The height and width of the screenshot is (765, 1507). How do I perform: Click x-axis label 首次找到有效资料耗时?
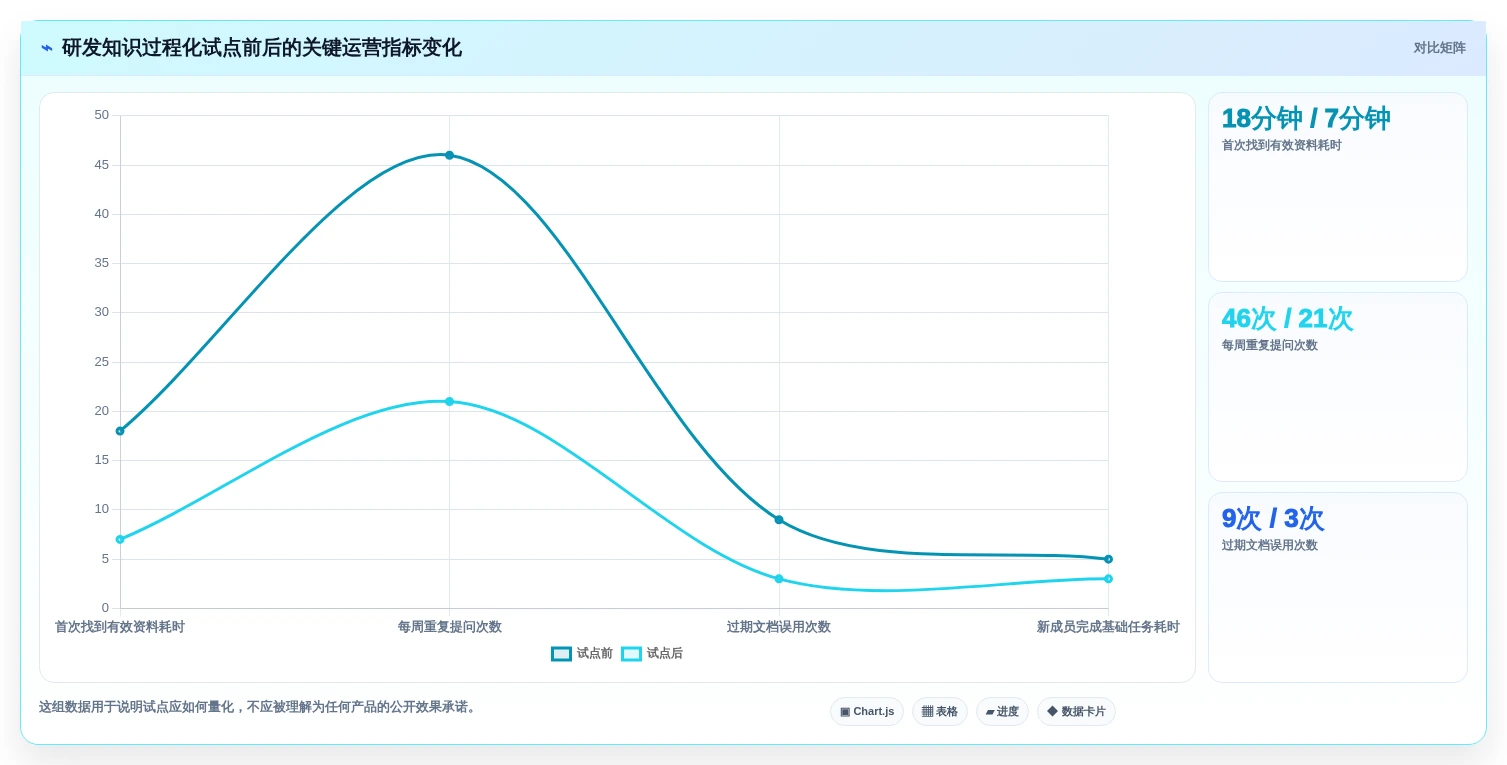tap(120, 627)
